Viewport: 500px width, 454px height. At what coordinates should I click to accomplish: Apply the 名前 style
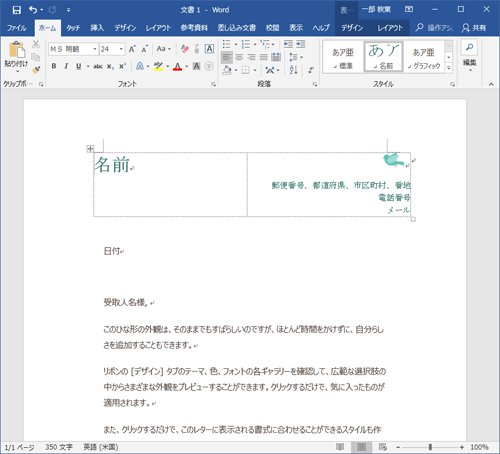point(383,57)
